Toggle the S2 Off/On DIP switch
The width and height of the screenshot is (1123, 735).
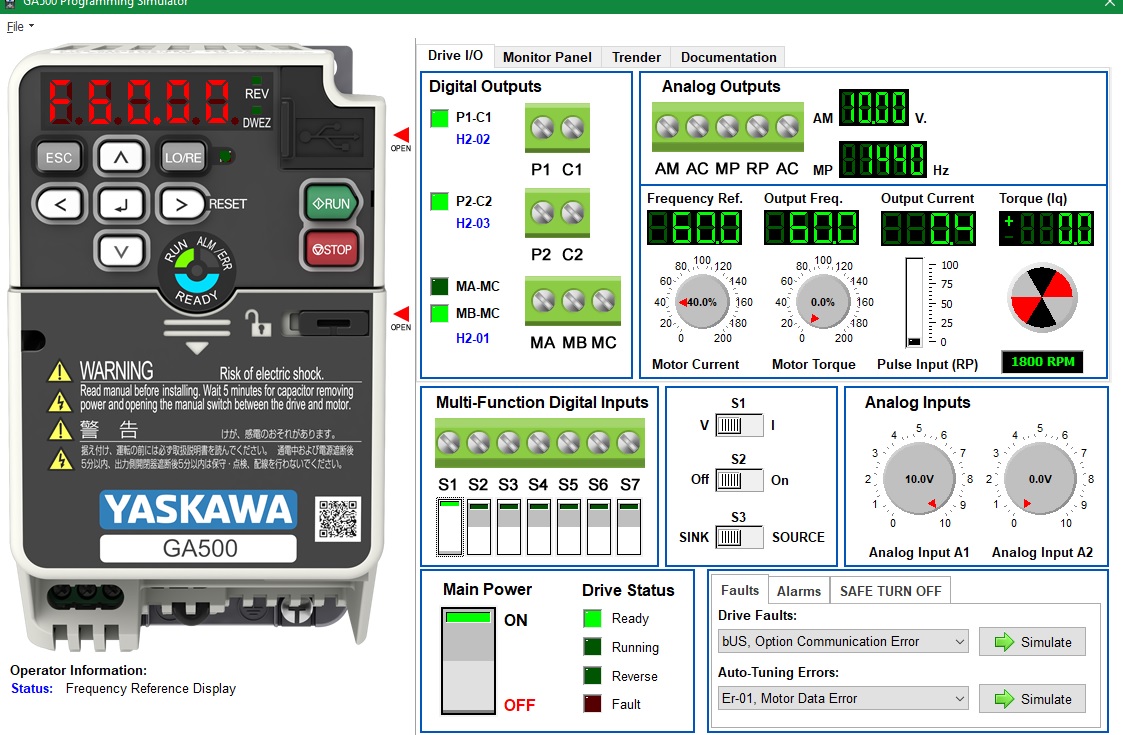739,480
